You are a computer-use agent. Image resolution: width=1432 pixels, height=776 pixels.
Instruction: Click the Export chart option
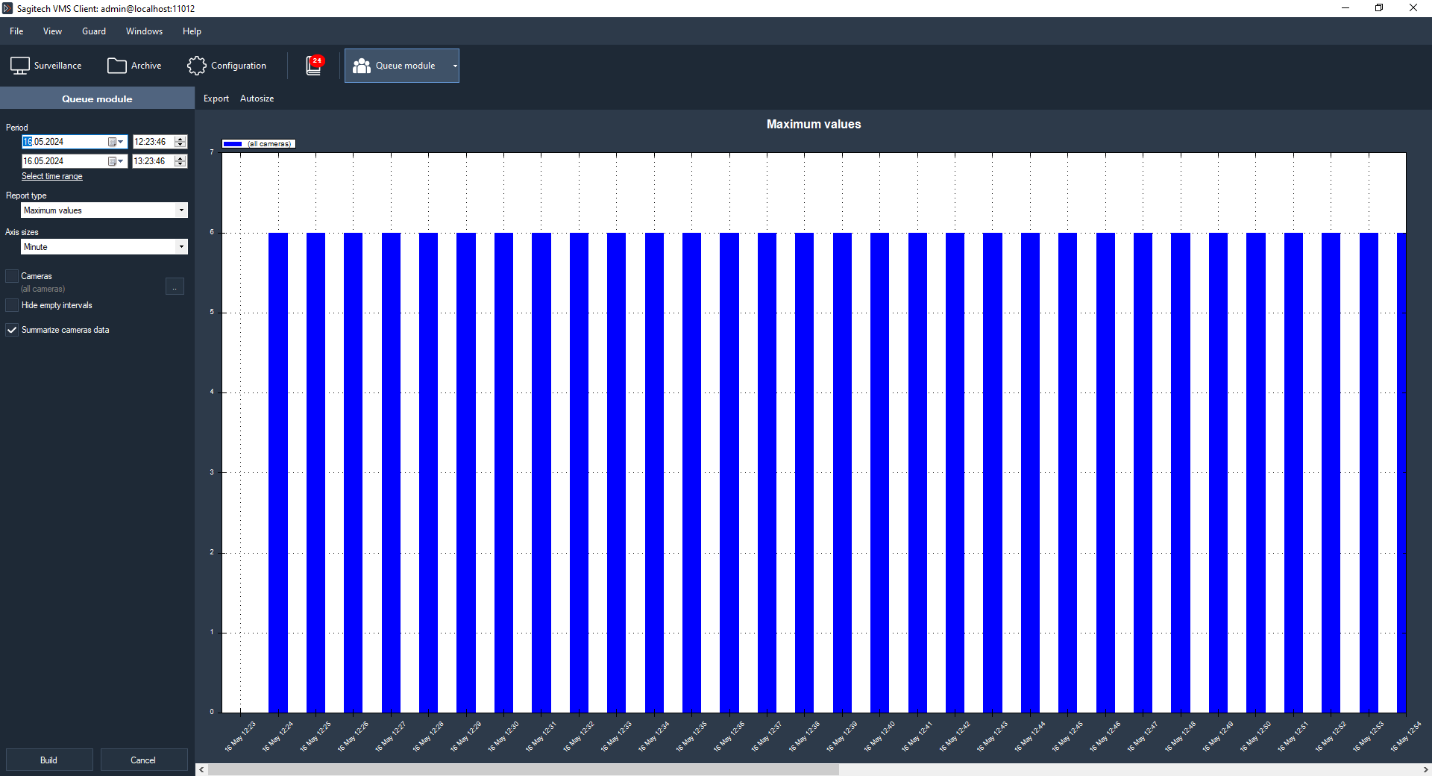click(216, 99)
